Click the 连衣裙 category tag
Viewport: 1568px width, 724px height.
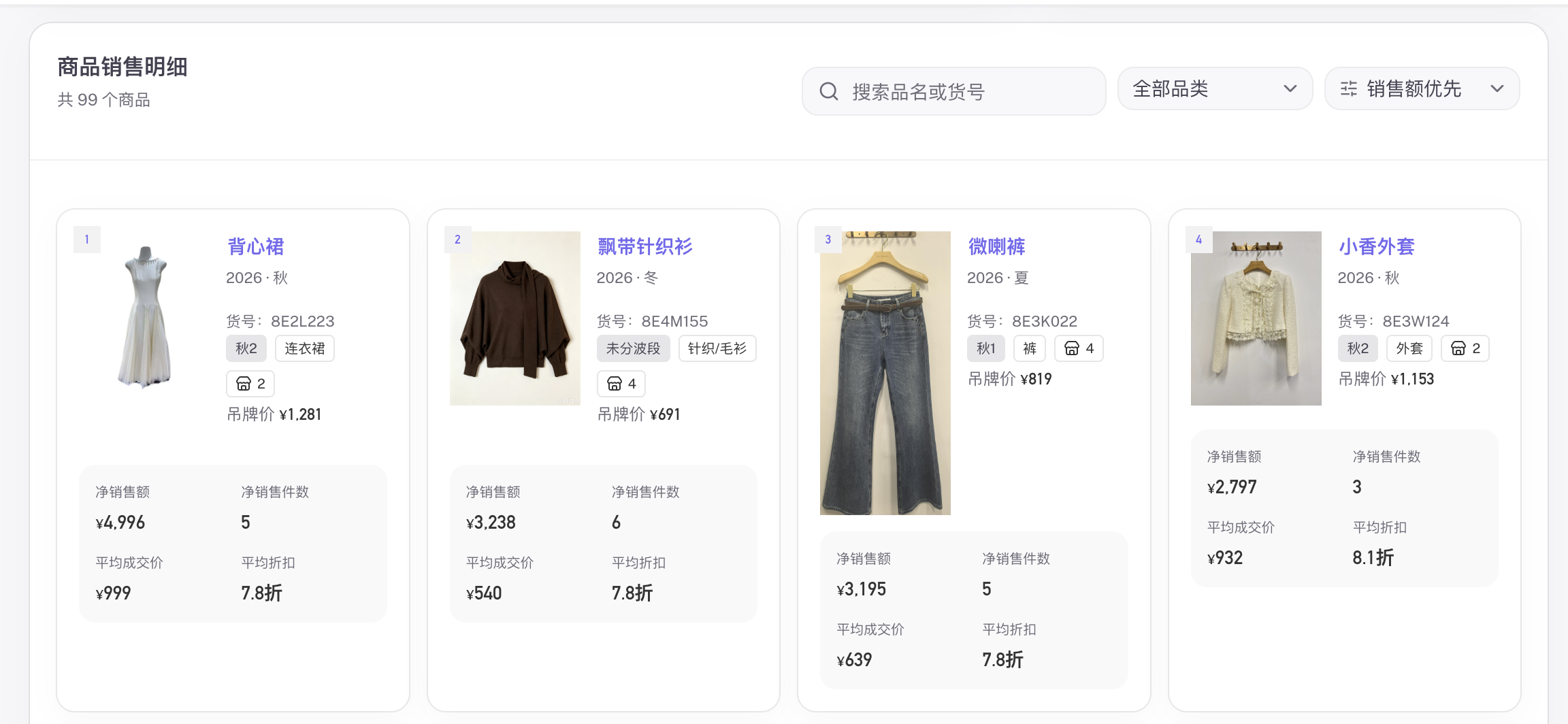click(305, 348)
